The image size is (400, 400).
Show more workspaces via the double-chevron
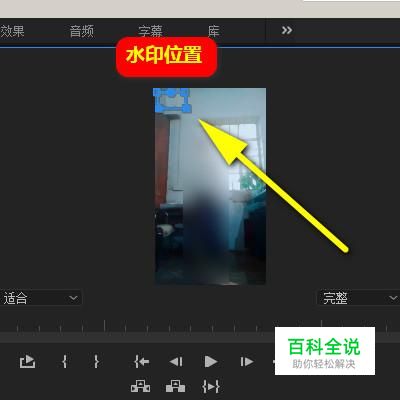point(287,30)
